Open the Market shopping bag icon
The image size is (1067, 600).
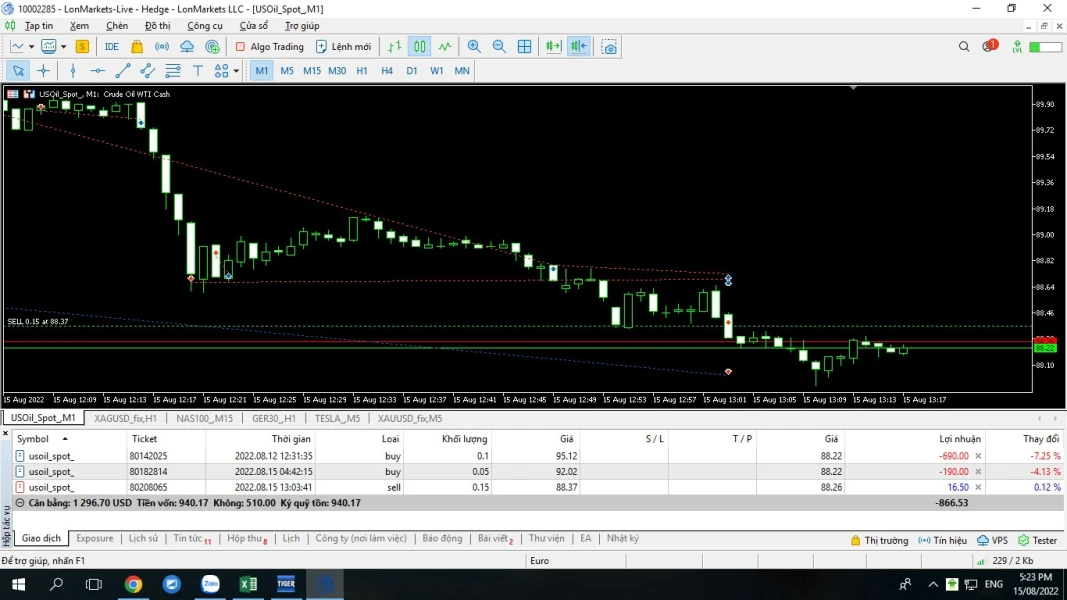(137, 47)
